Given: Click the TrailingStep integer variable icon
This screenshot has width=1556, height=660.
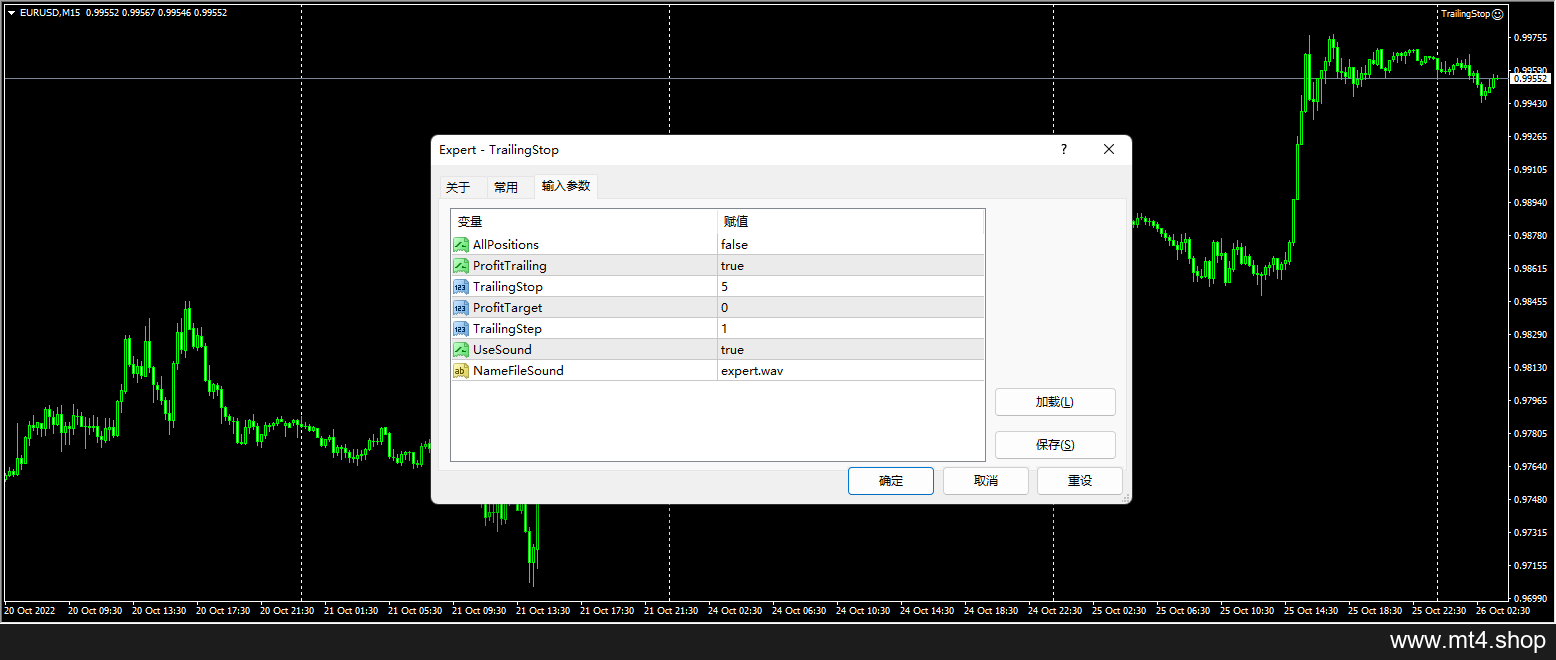Looking at the screenshot, I should (x=461, y=328).
